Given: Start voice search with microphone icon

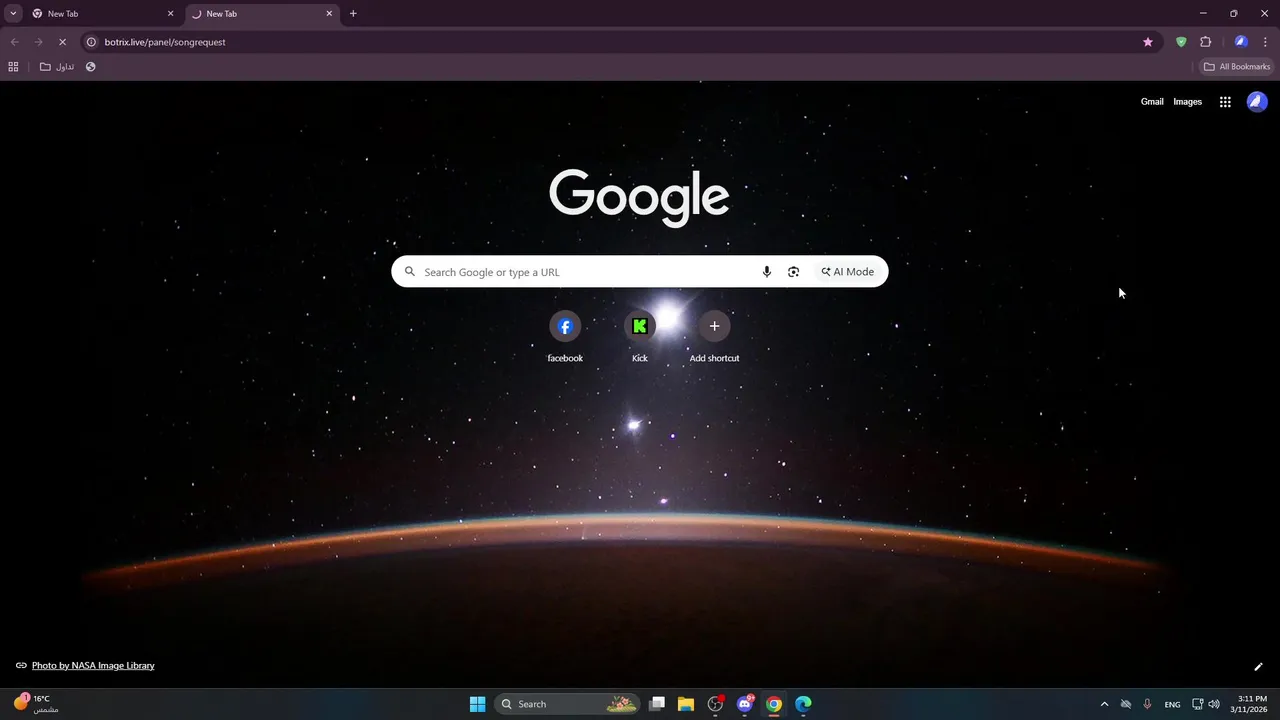Looking at the screenshot, I should pyautogui.click(x=767, y=272).
